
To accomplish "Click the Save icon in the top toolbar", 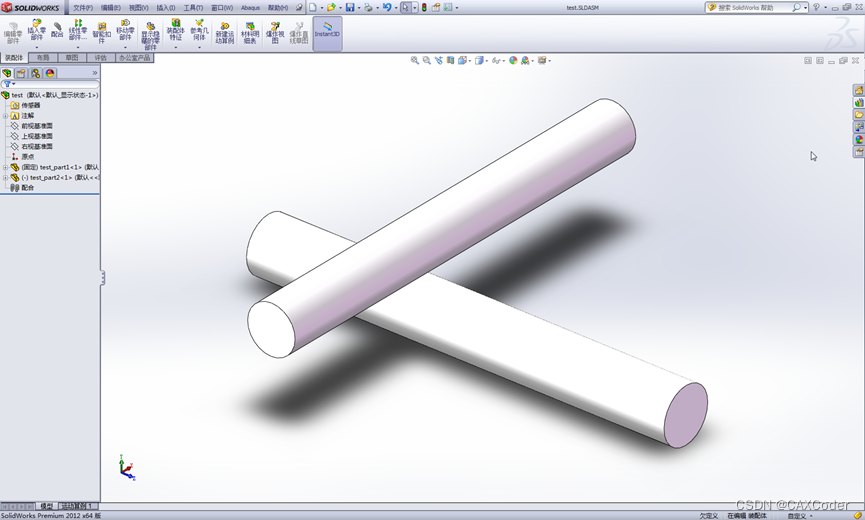I will click(x=350, y=7).
